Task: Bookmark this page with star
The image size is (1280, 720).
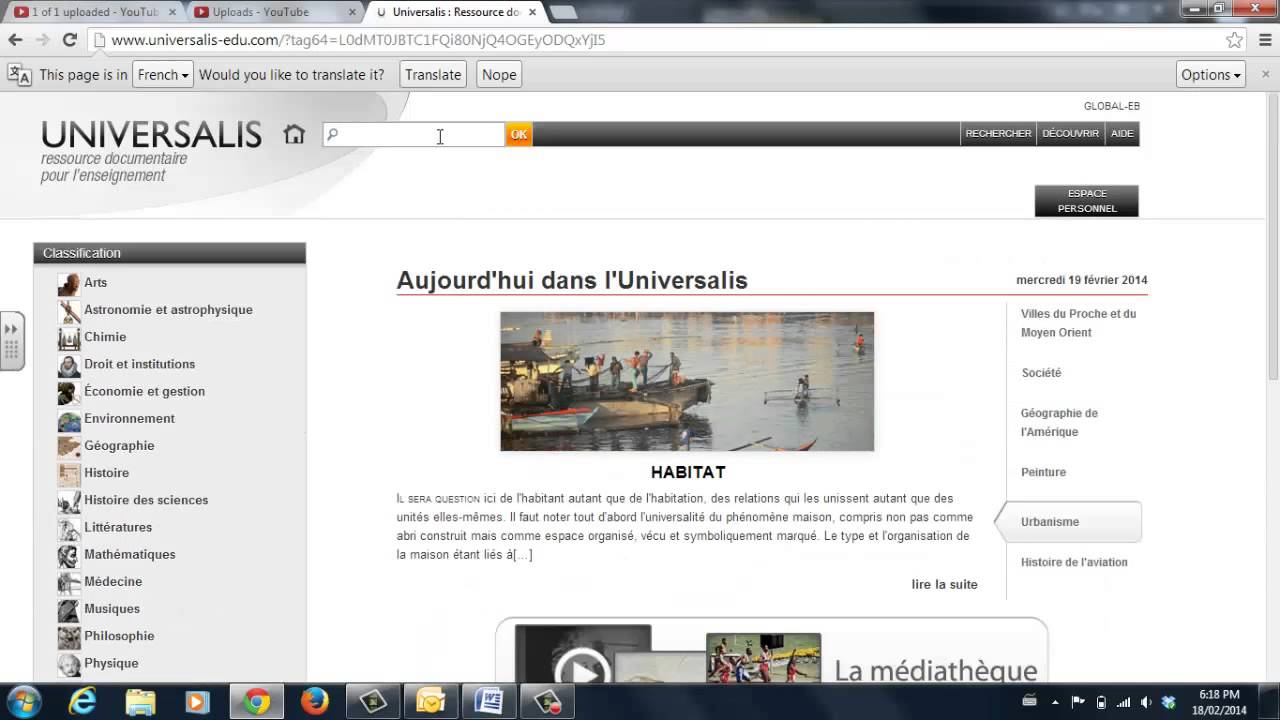Action: 1234,40
